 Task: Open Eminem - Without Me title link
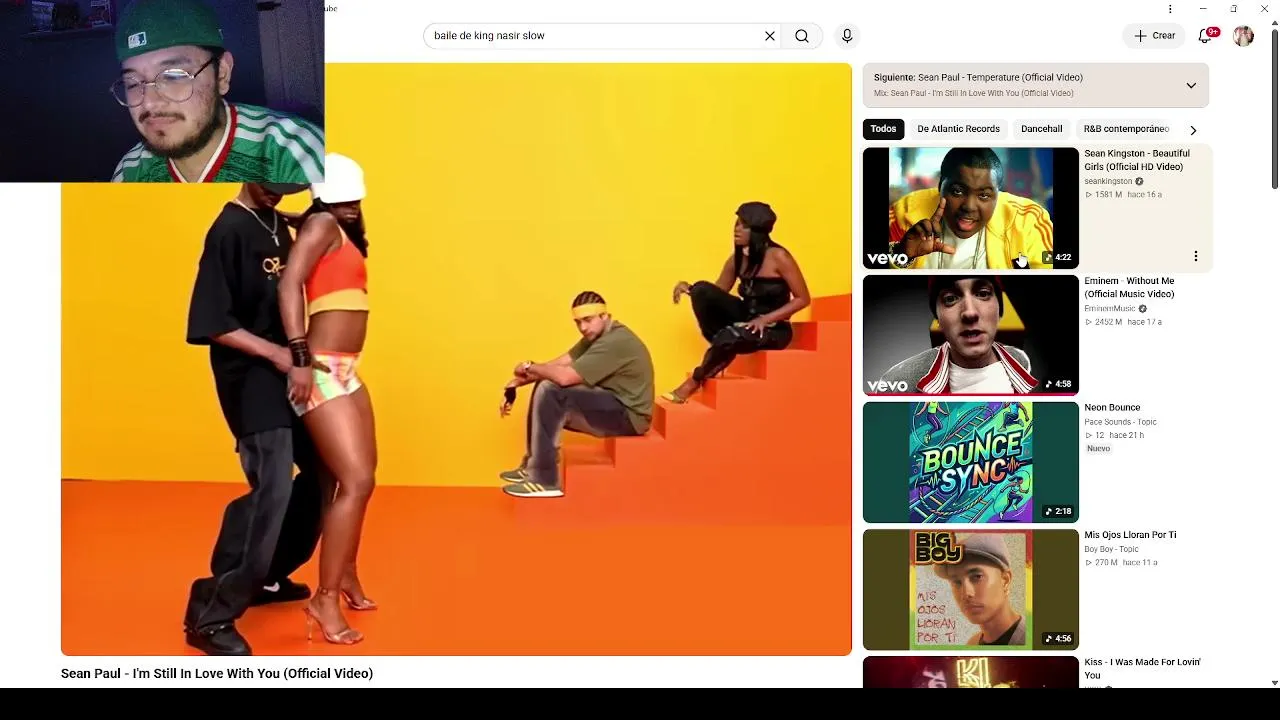pos(1129,288)
